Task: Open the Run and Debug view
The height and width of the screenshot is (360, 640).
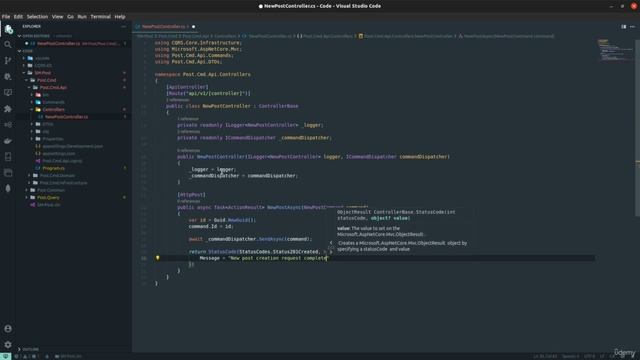Action: (8, 77)
